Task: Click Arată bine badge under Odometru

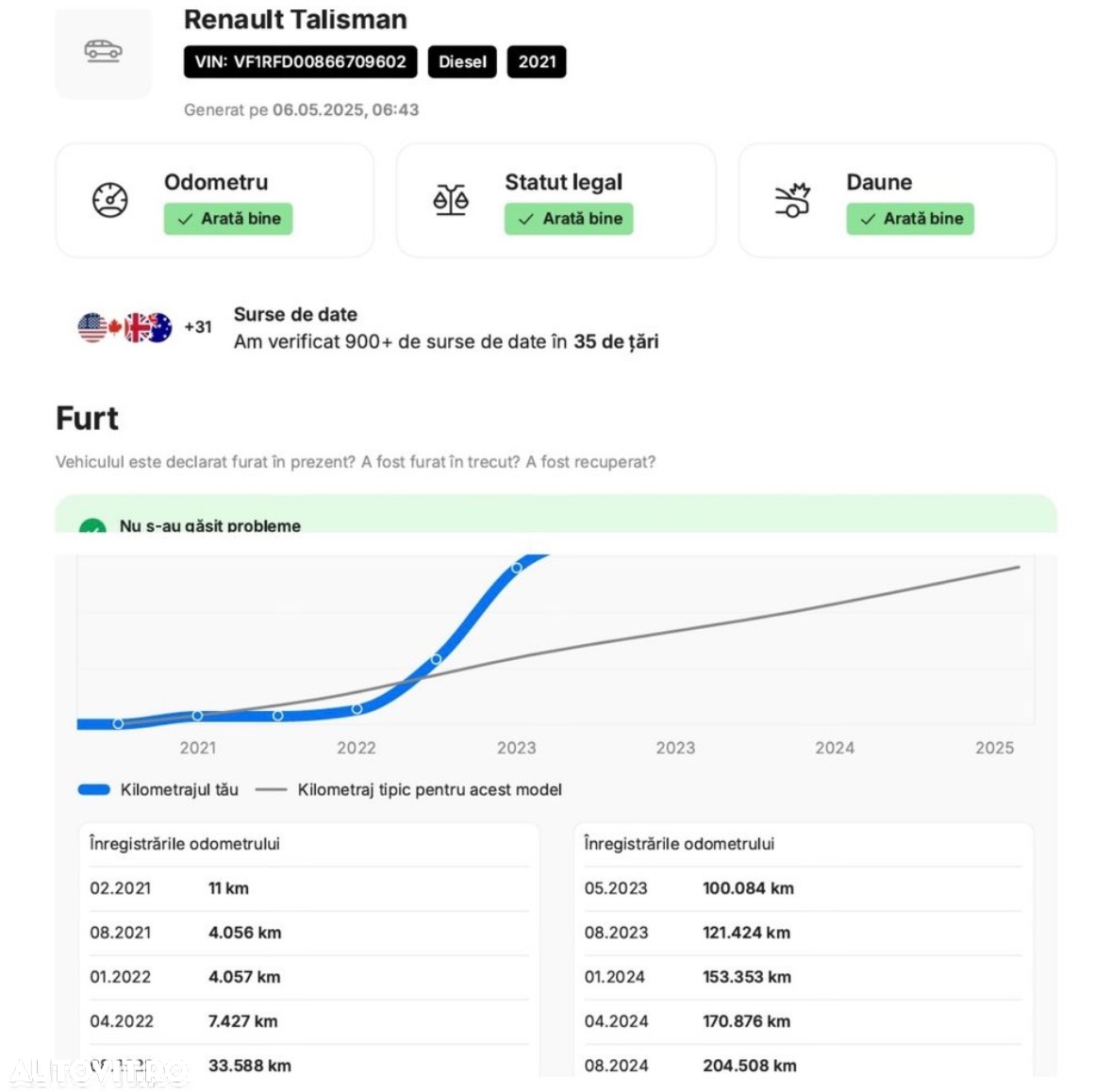Action: [x=228, y=219]
